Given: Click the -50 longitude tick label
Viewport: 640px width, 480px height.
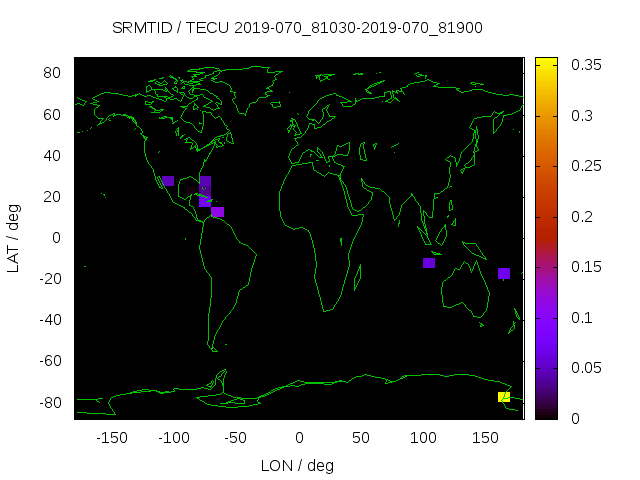Looking at the screenshot, I should [236, 438].
